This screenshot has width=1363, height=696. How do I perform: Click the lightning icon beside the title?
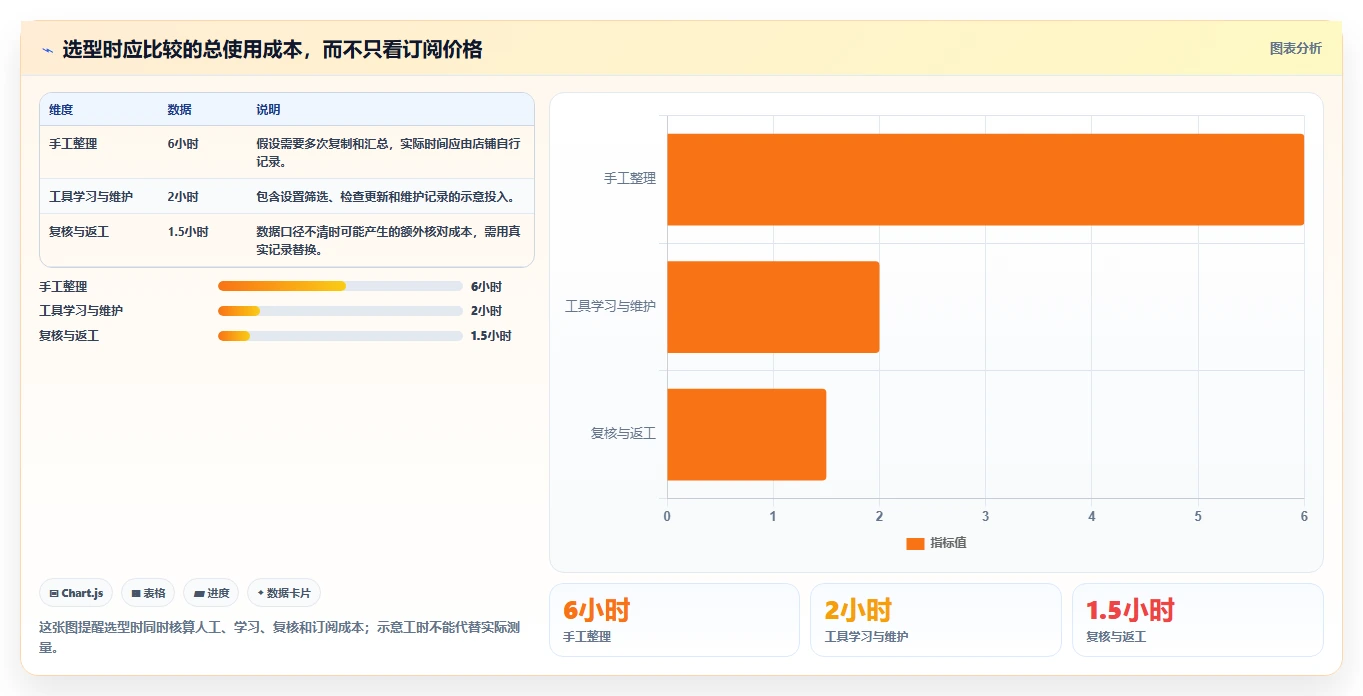[x=47, y=50]
